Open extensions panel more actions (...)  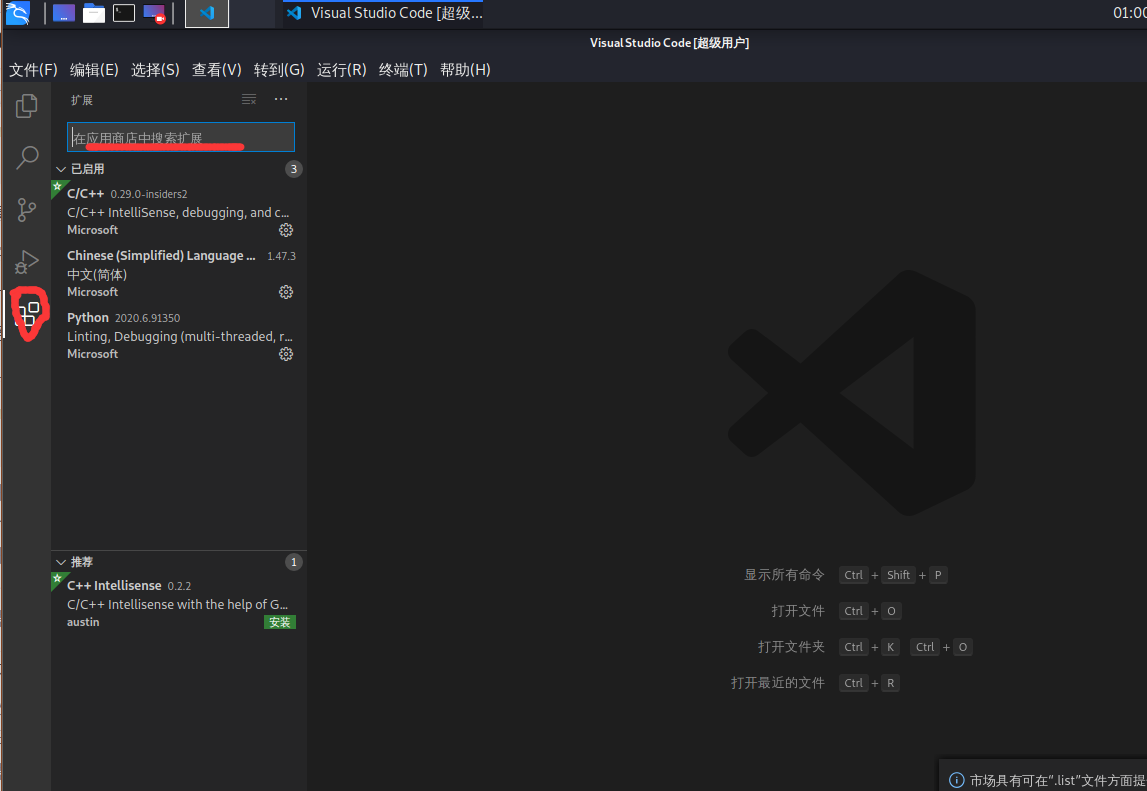tap(281, 100)
